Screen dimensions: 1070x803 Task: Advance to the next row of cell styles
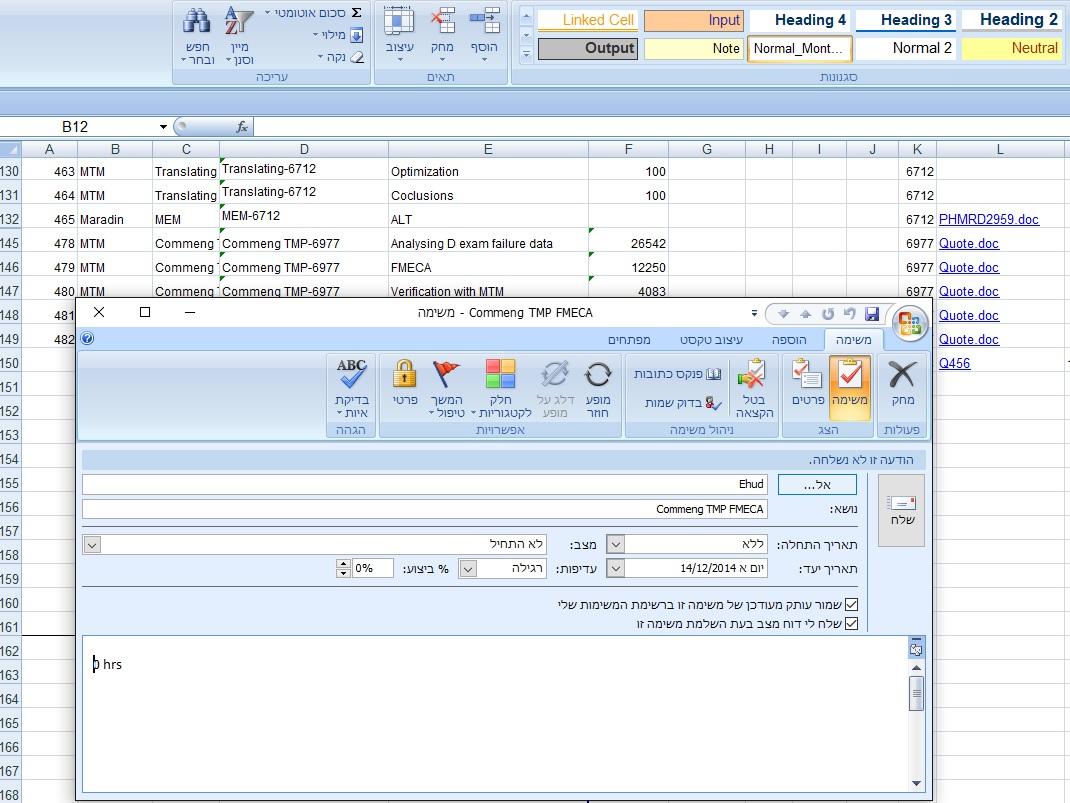pos(526,35)
